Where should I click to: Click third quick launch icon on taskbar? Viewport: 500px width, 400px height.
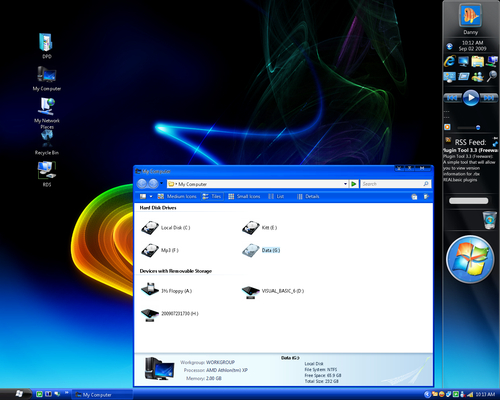(57, 394)
